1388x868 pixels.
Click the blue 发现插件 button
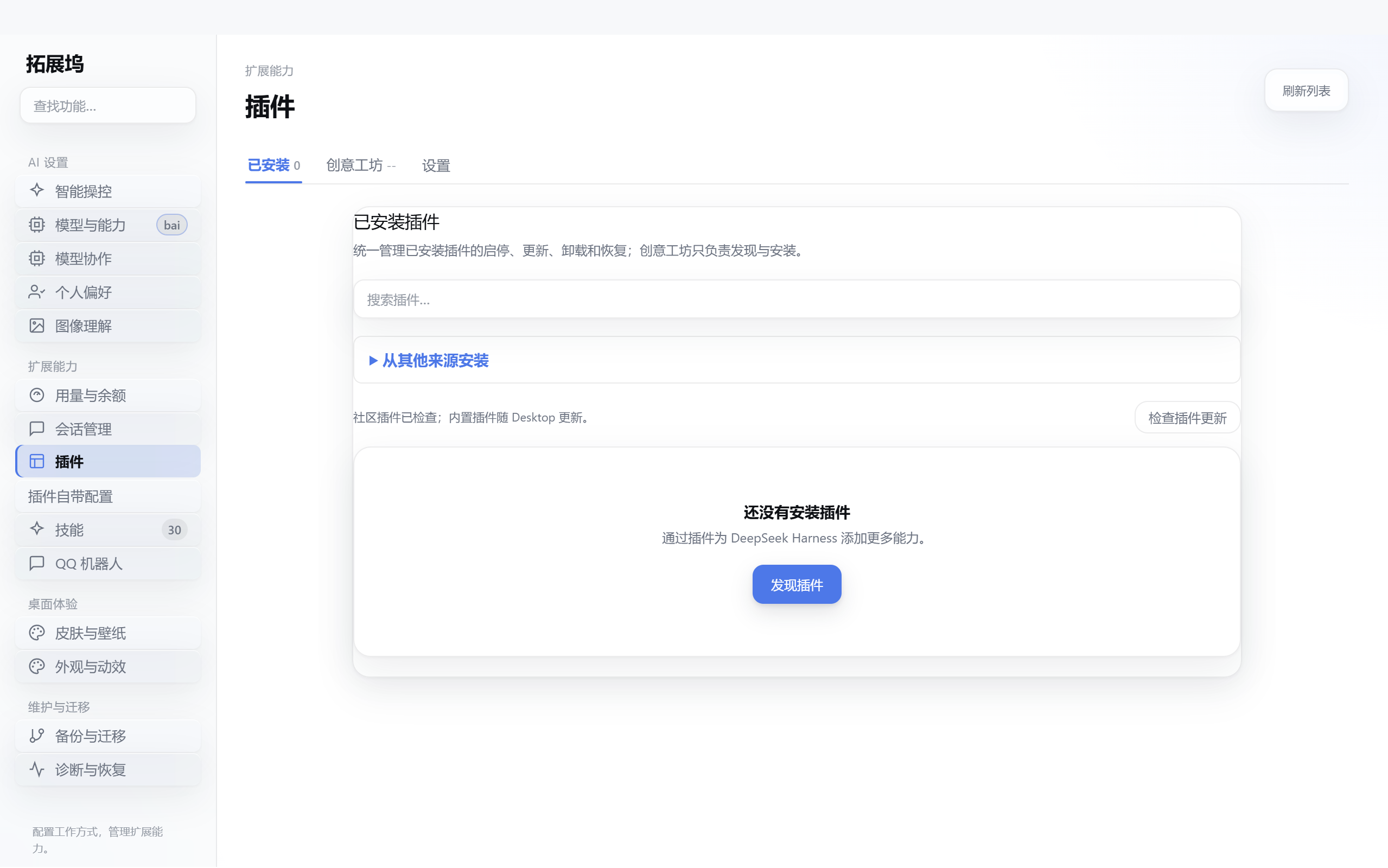pos(796,584)
